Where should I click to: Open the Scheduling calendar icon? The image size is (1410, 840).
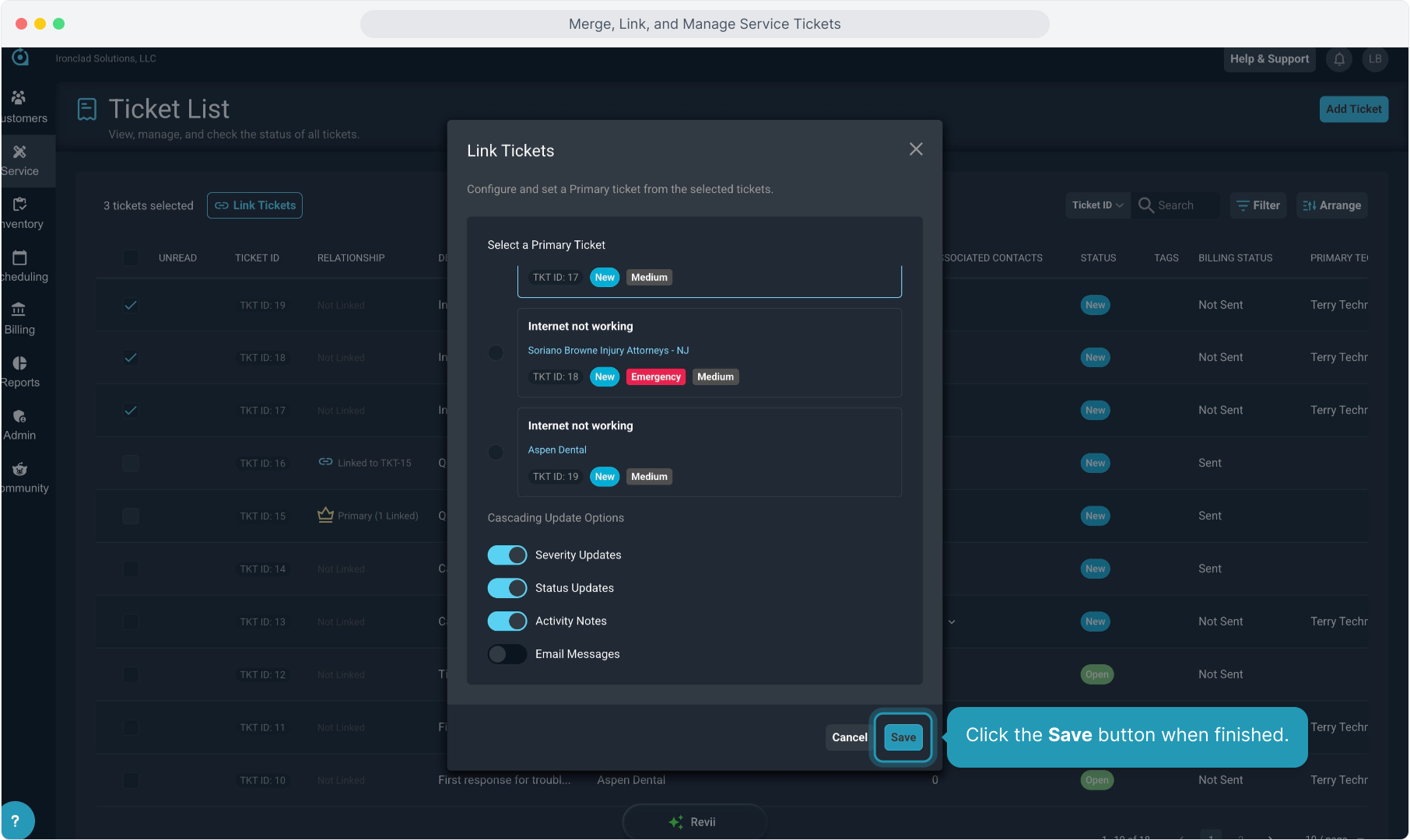tap(19, 257)
